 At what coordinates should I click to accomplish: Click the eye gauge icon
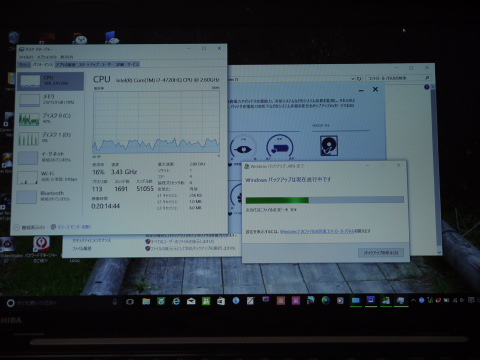pyautogui.click(x=243, y=148)
